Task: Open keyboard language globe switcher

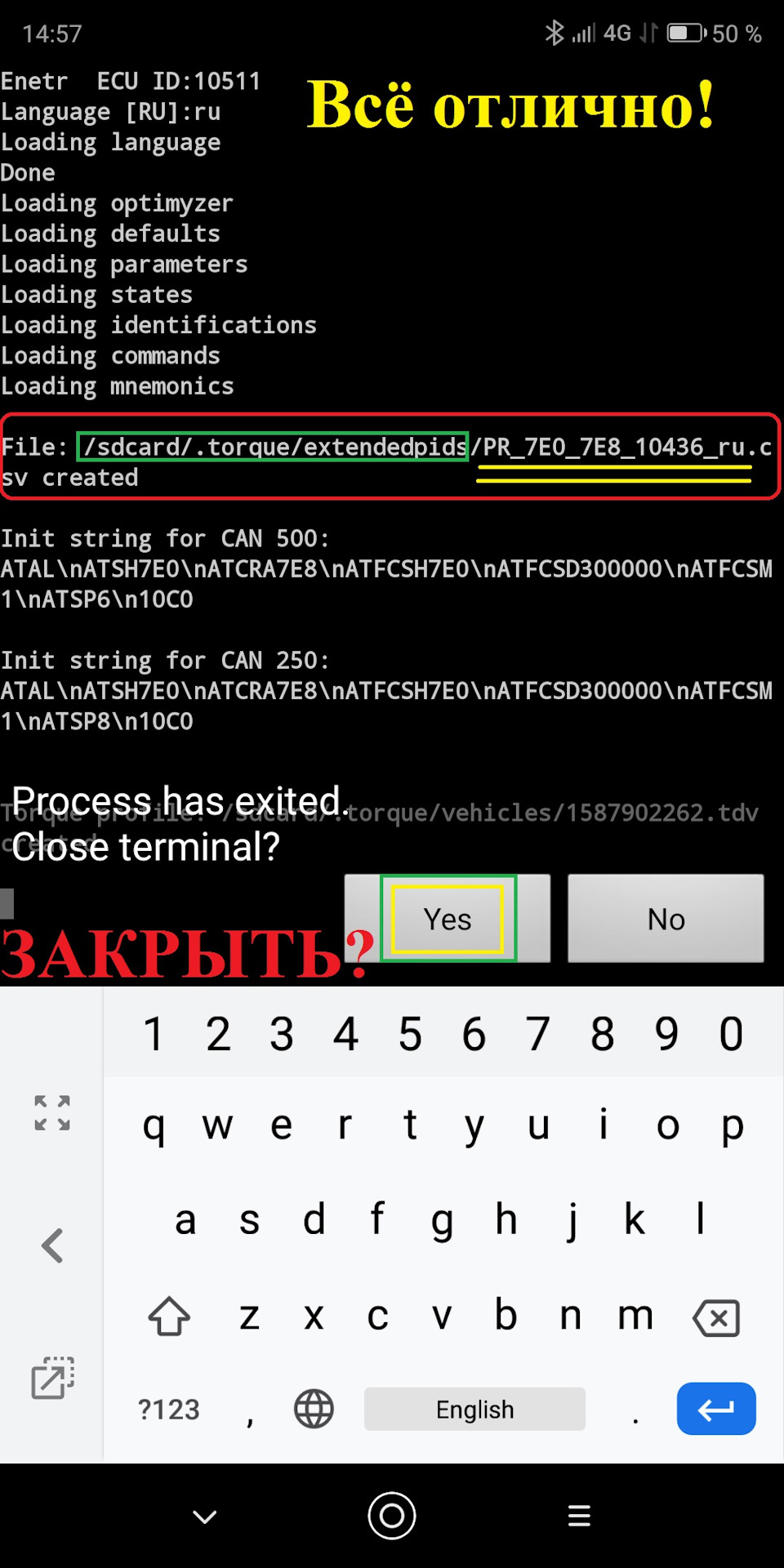Action: [x=314, y=1409]
